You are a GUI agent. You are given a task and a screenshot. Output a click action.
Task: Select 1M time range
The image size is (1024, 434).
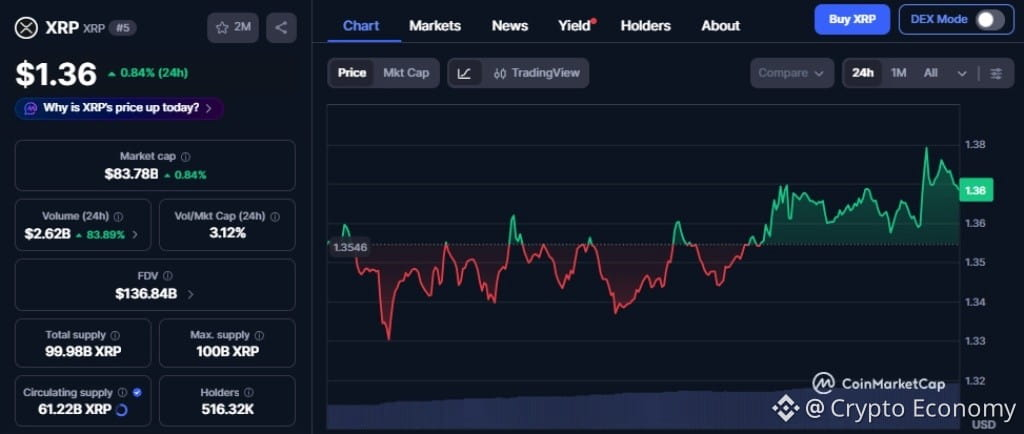(x=899, y=73)
